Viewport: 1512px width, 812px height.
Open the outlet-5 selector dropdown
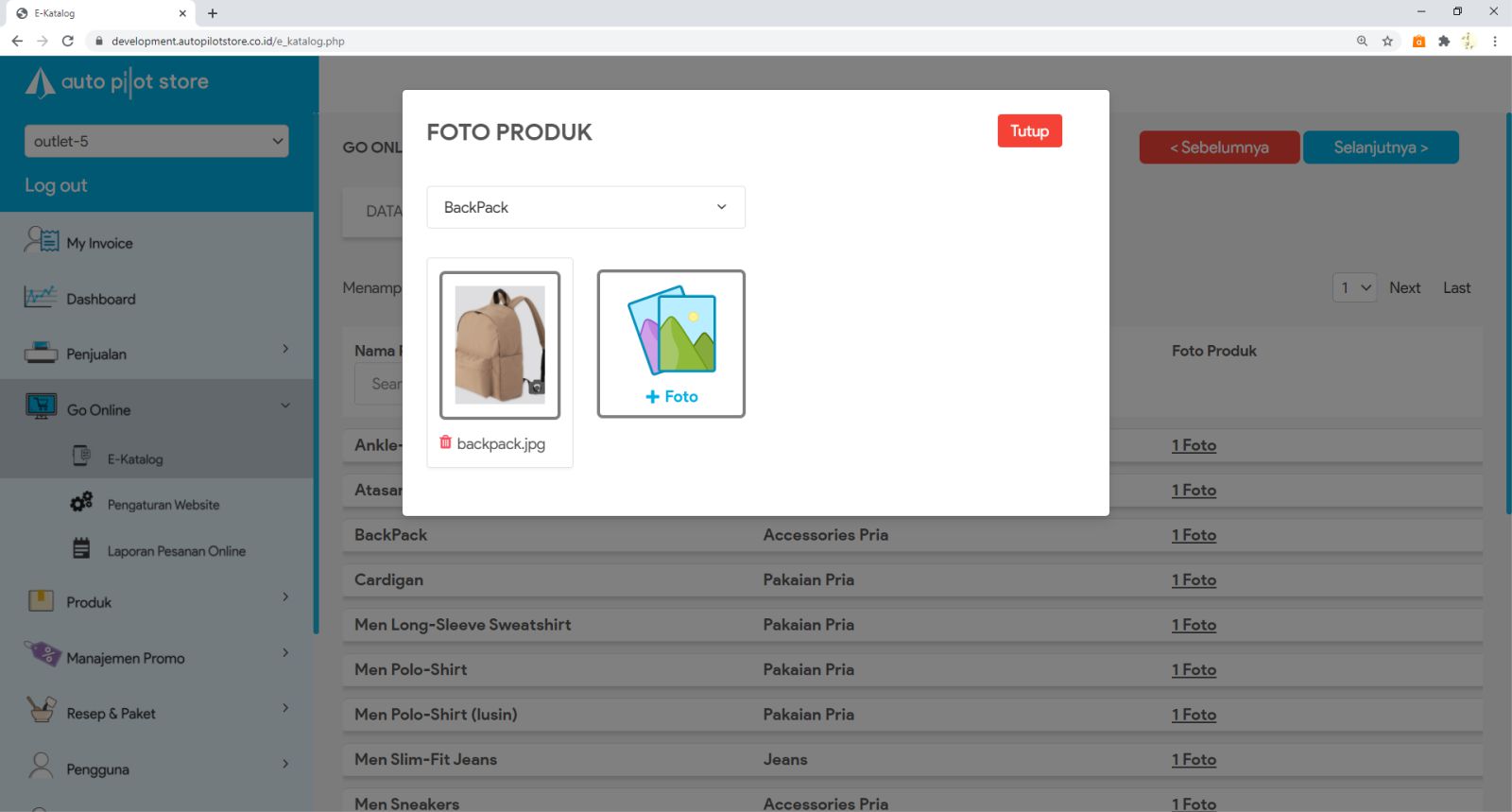click(x=156, y=141)
